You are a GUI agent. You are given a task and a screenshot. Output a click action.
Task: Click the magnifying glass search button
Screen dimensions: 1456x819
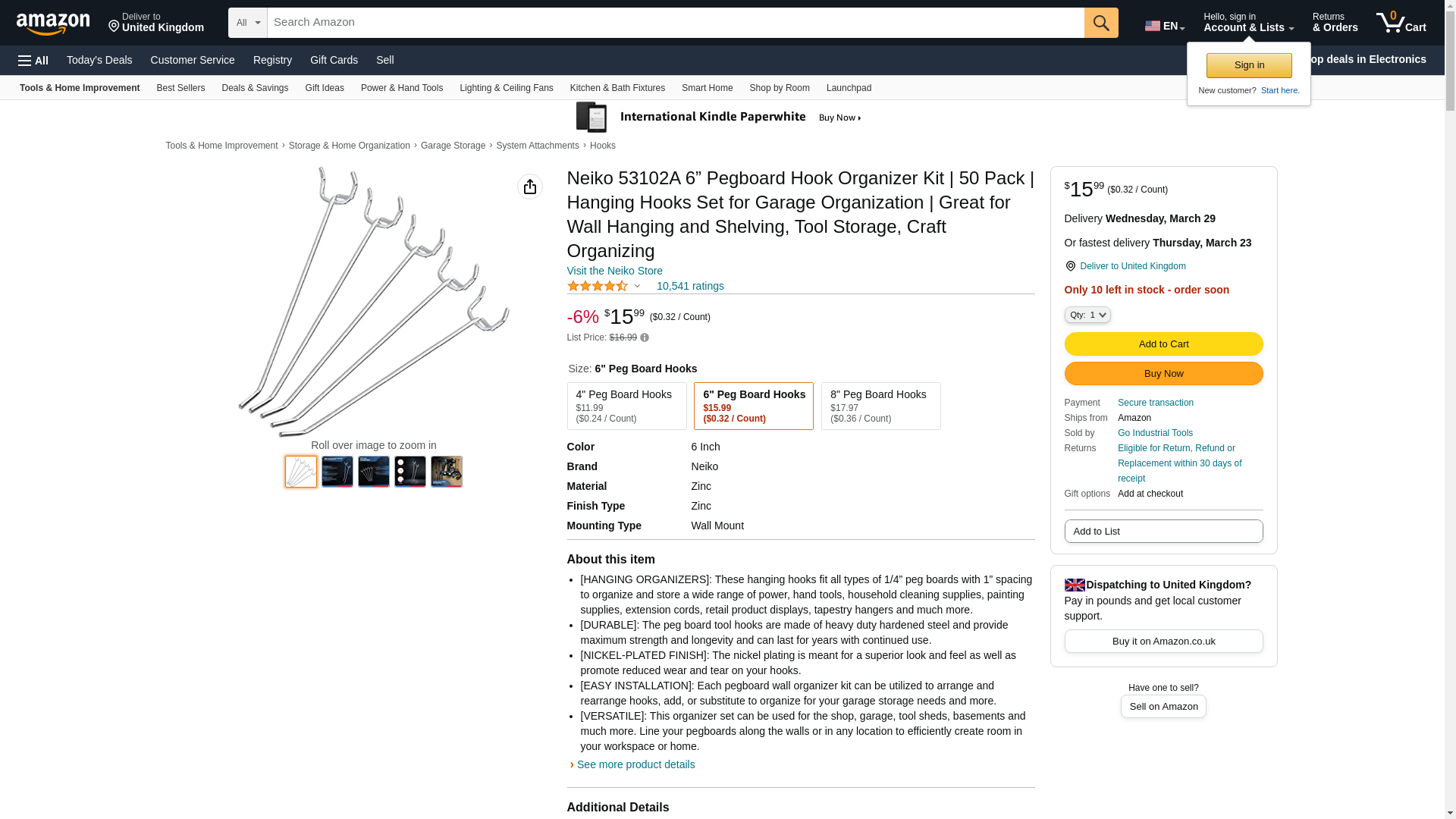click(1101, 23)
